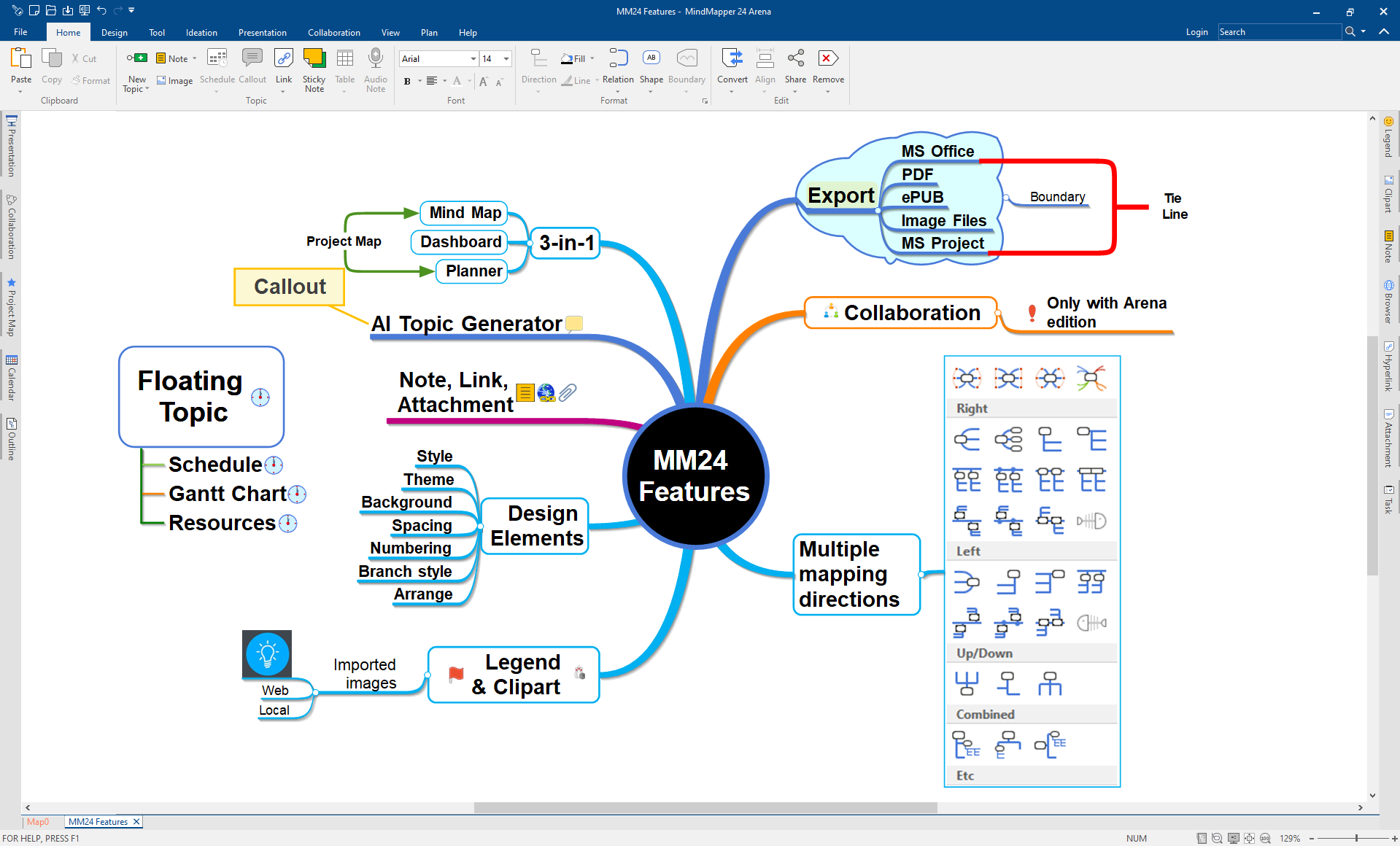Open the File menu
Image resolution: width=1400 pixels, height=846 pixels.
click(20, 32)
